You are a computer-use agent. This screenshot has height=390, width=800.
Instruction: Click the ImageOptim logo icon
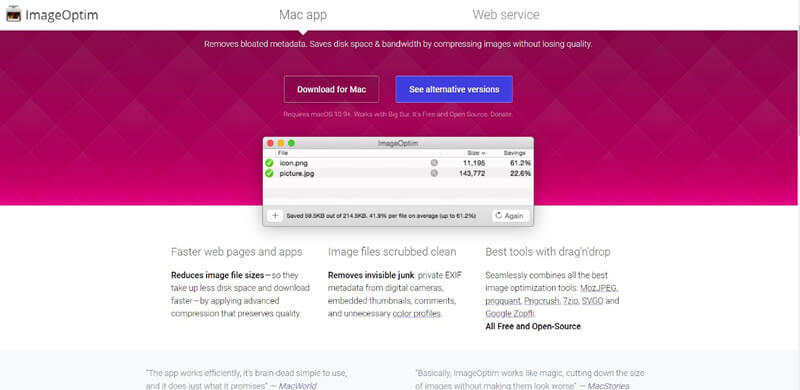point(14,14)
